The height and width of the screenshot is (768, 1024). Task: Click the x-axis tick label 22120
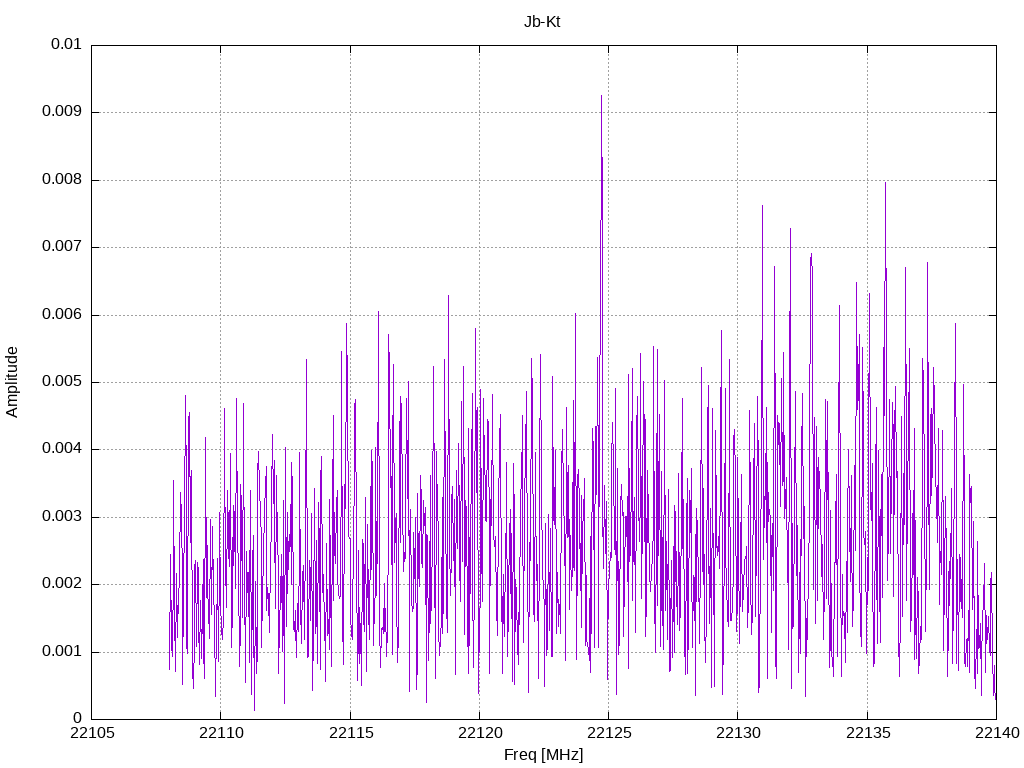coord(479,733)
